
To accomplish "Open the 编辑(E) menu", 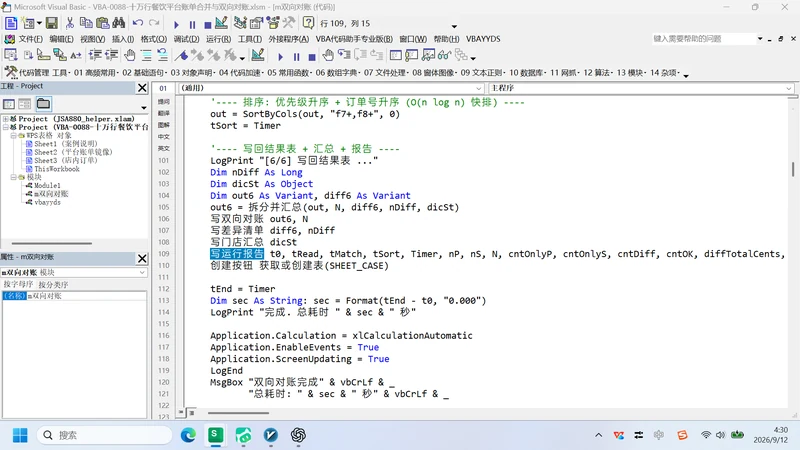I will coord(61,39).
